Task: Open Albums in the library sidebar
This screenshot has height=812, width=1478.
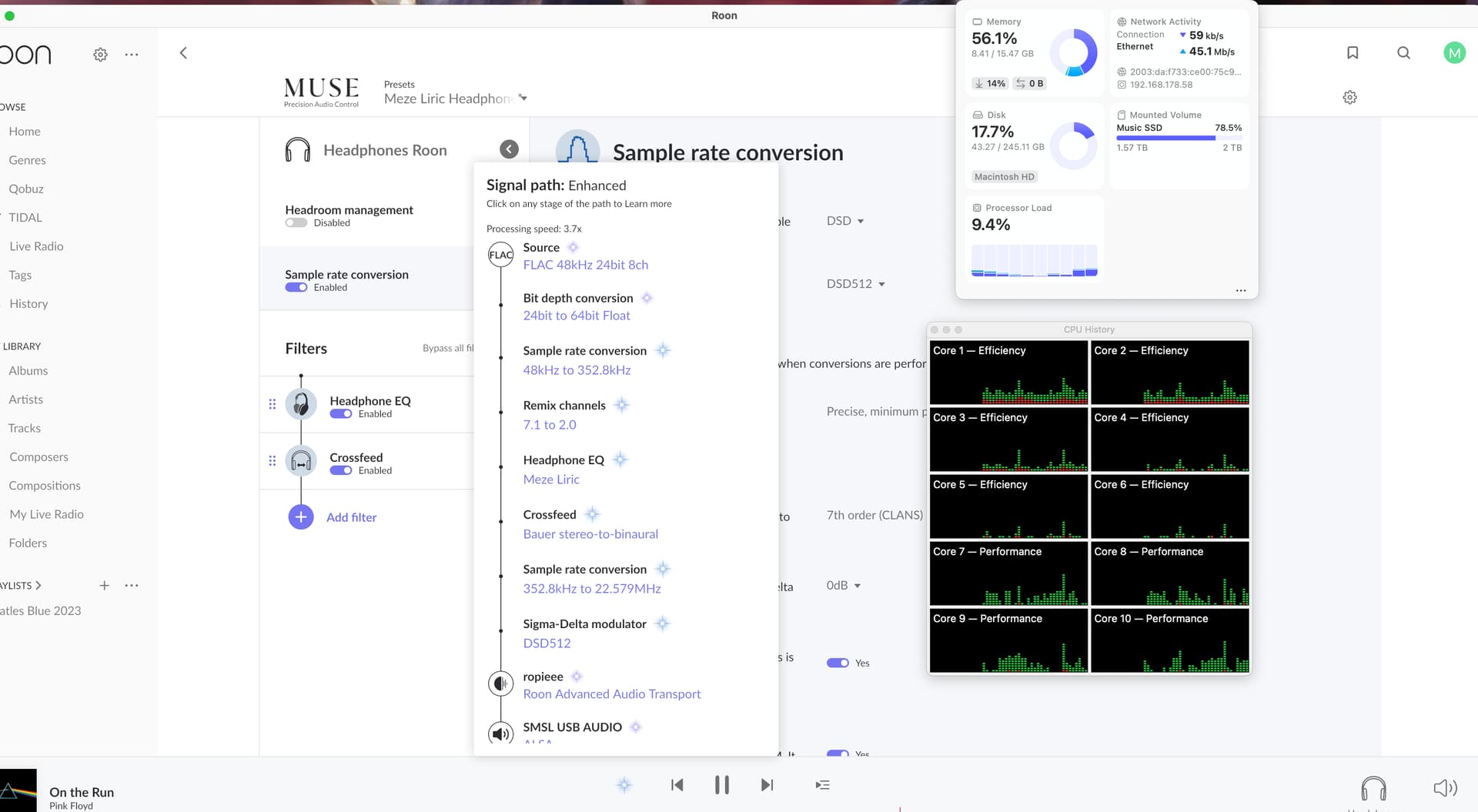Action: click(28, 371)
